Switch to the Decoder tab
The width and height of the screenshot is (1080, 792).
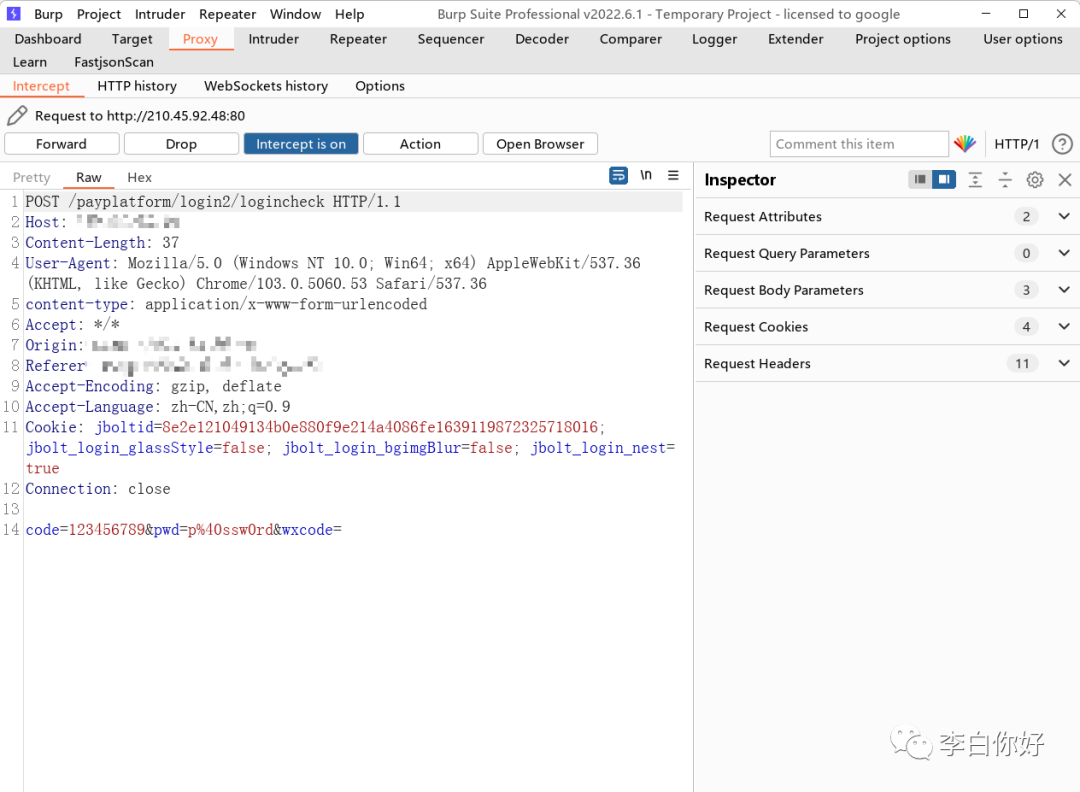[x=542, y=39]
